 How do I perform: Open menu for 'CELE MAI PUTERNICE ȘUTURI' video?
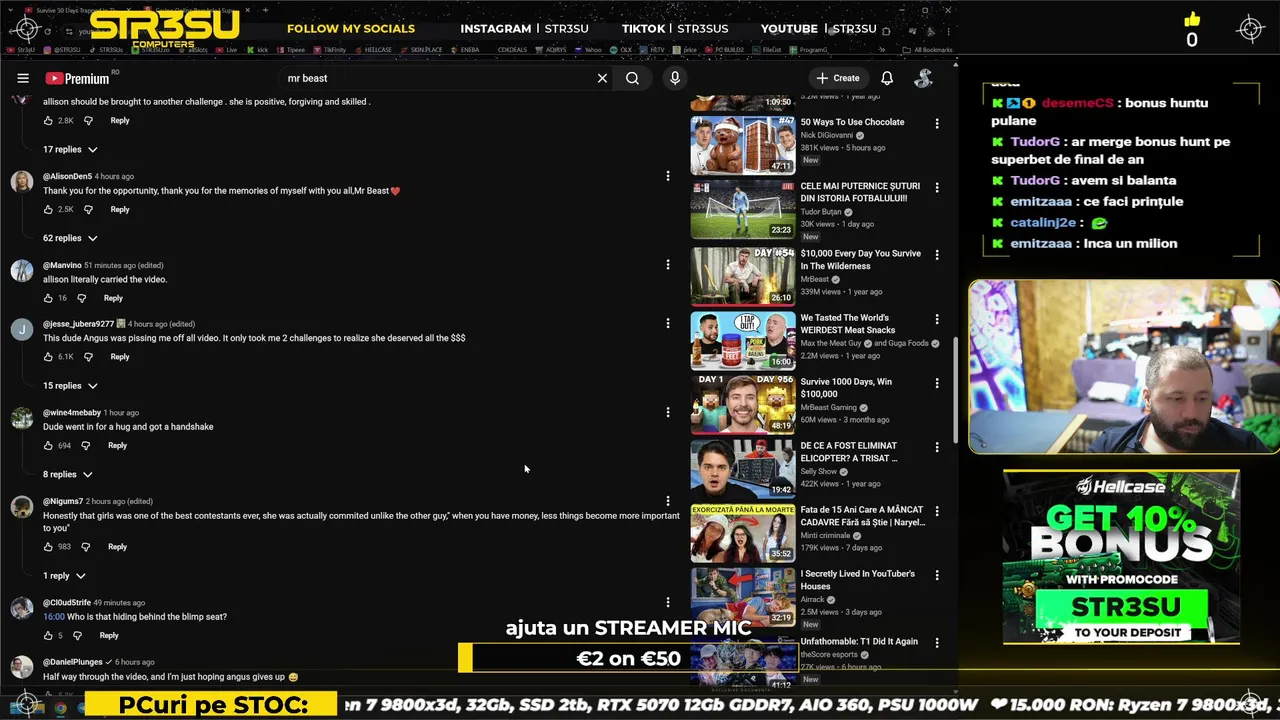tap(937, 187)
